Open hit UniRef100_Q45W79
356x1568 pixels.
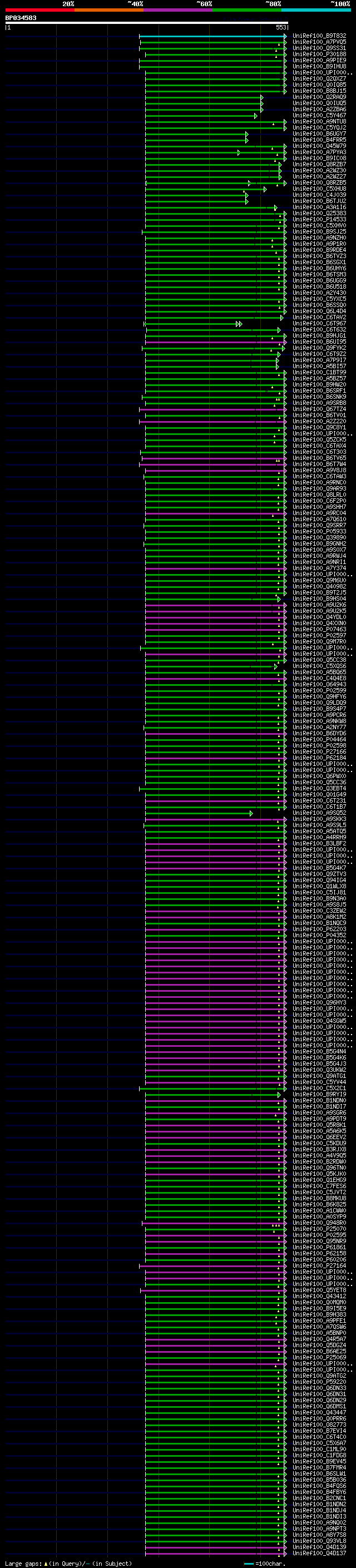pos(319,146)
